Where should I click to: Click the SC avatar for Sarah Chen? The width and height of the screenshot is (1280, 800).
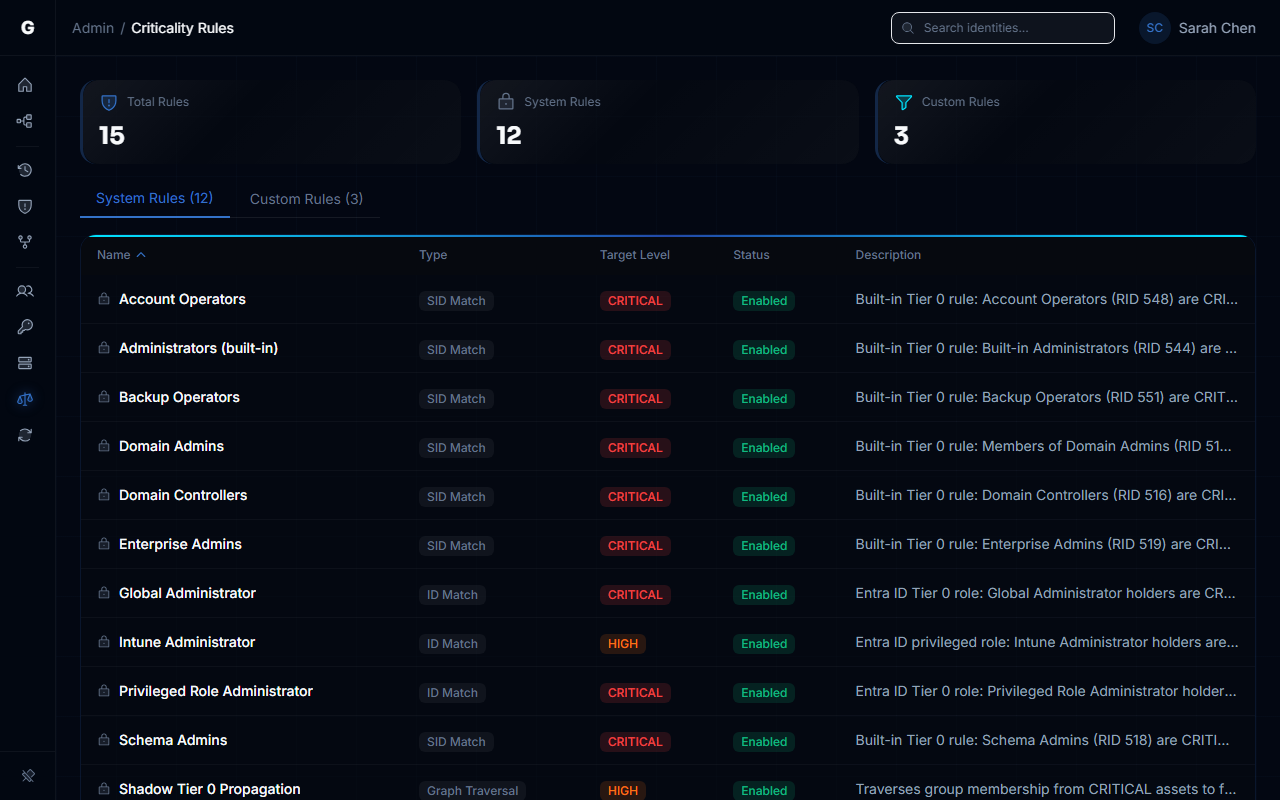(1154, 28)
